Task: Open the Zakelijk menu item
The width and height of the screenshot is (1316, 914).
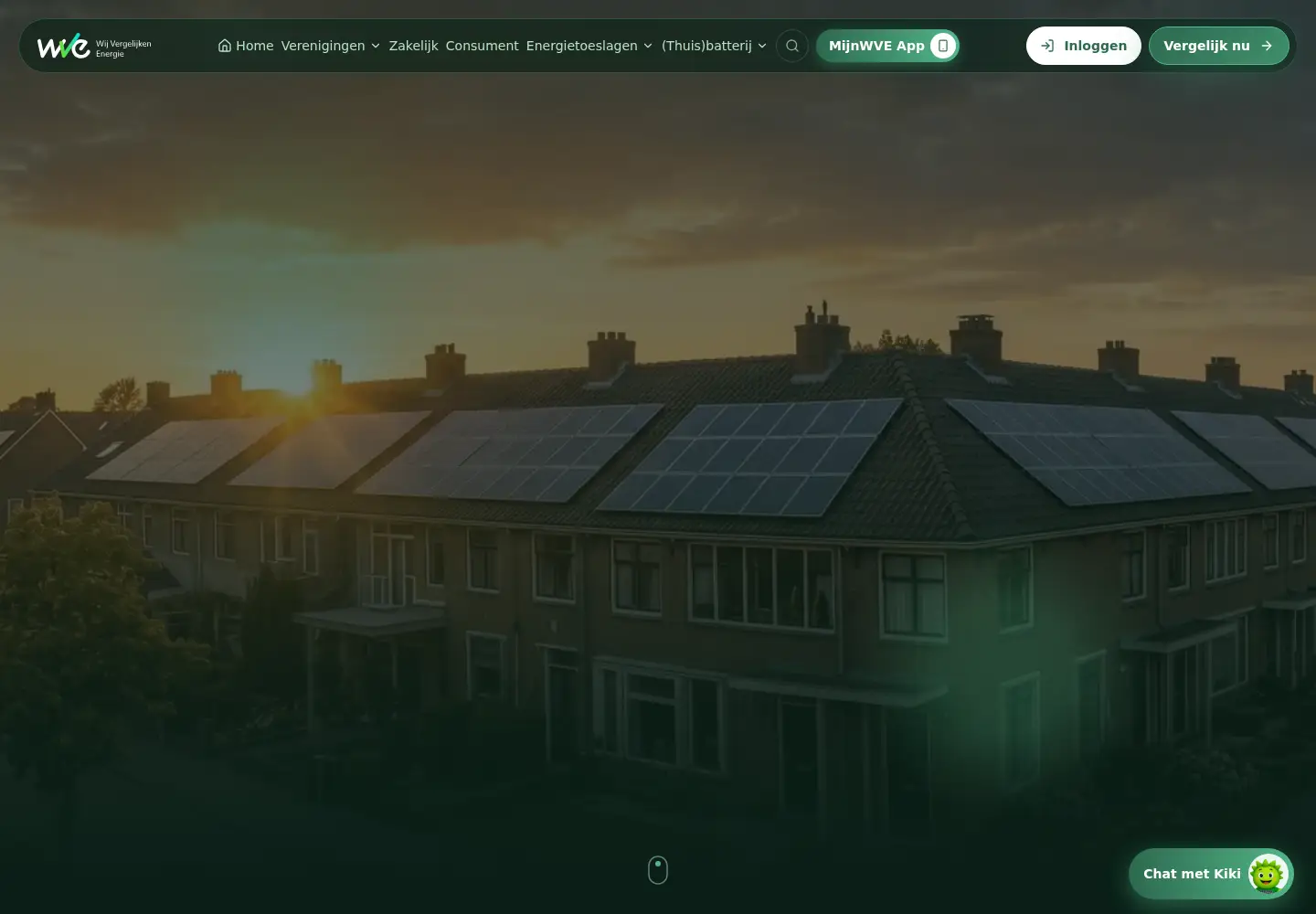Action: click(413, 46)
